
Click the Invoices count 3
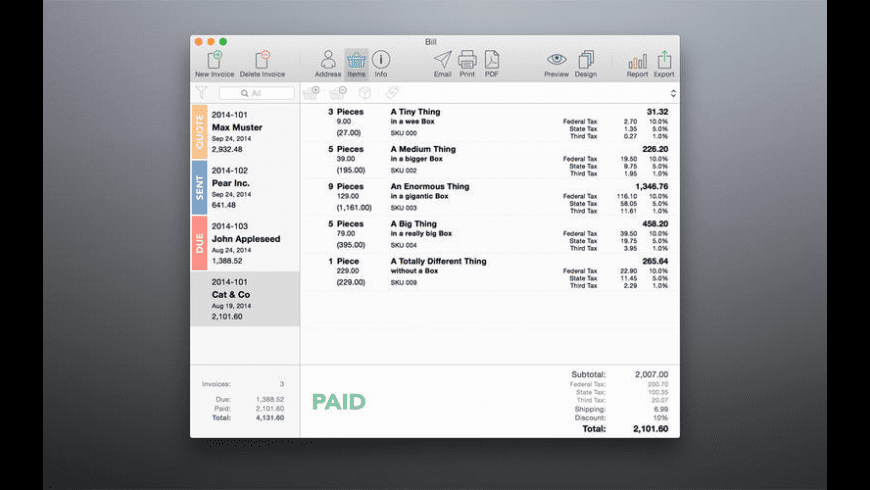pyautogui.click(x=282, y=384)
